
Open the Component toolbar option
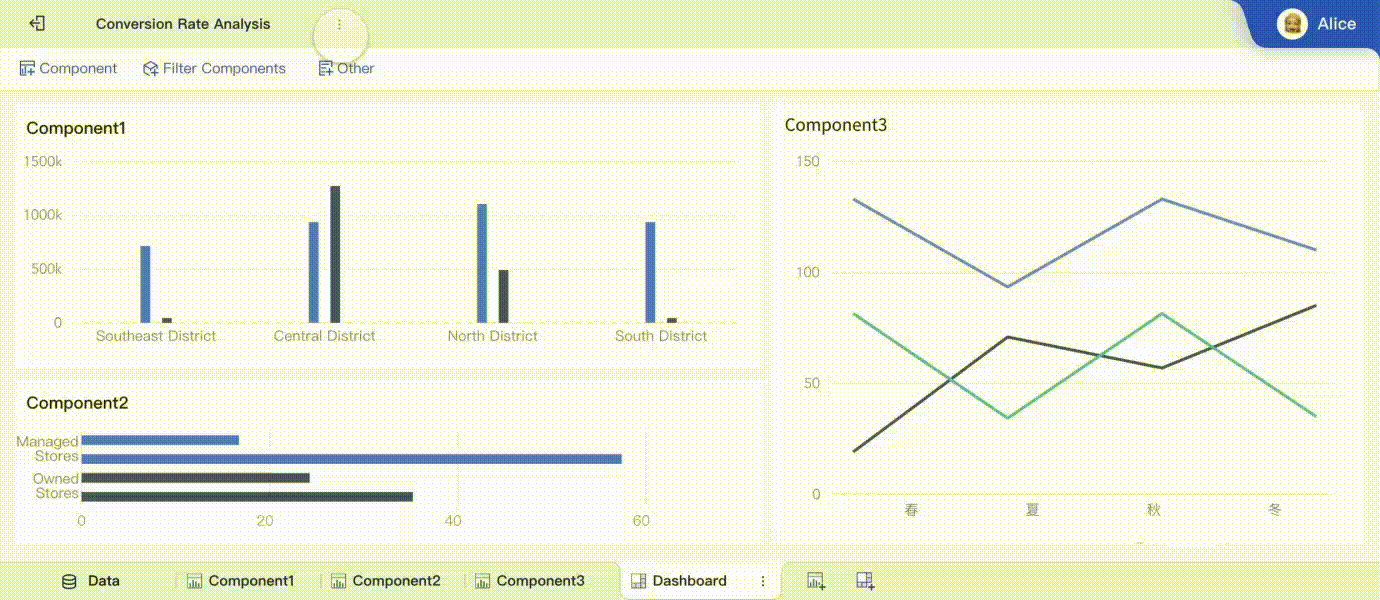click(68, 68)
